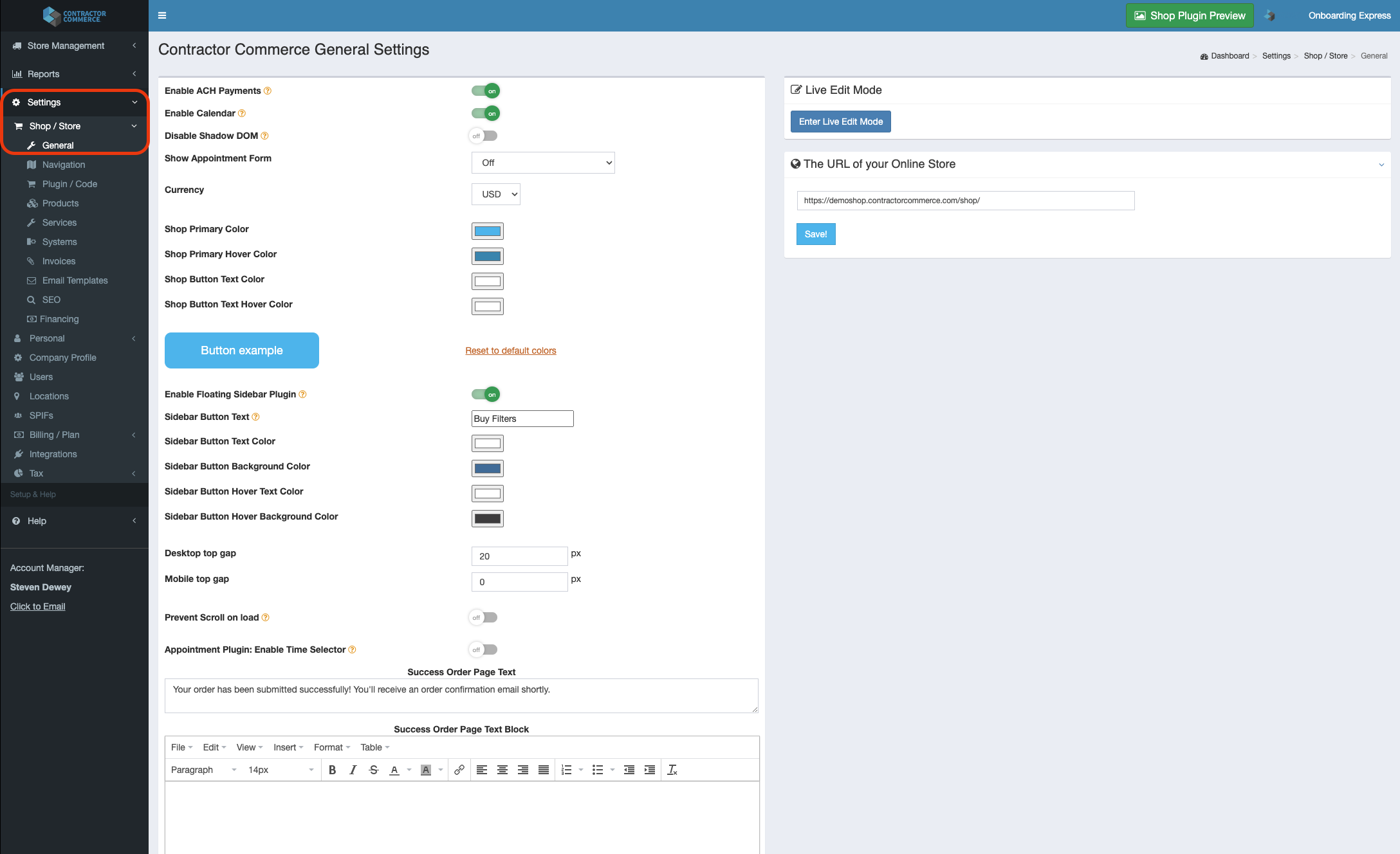Clear formatting in editor
Screen dimensions: 1400x854
click(x=672, y=770)
